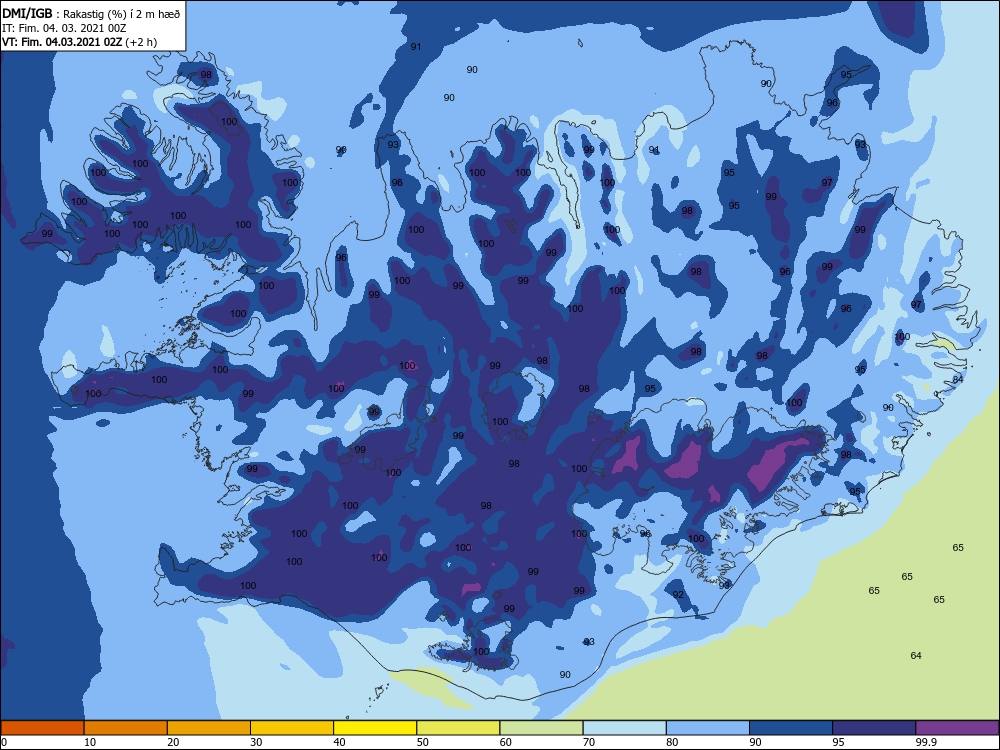Click the 30-40 gold legend swatch
The height and width of the screenshot is (750, 1000).
tap(292, 728)
